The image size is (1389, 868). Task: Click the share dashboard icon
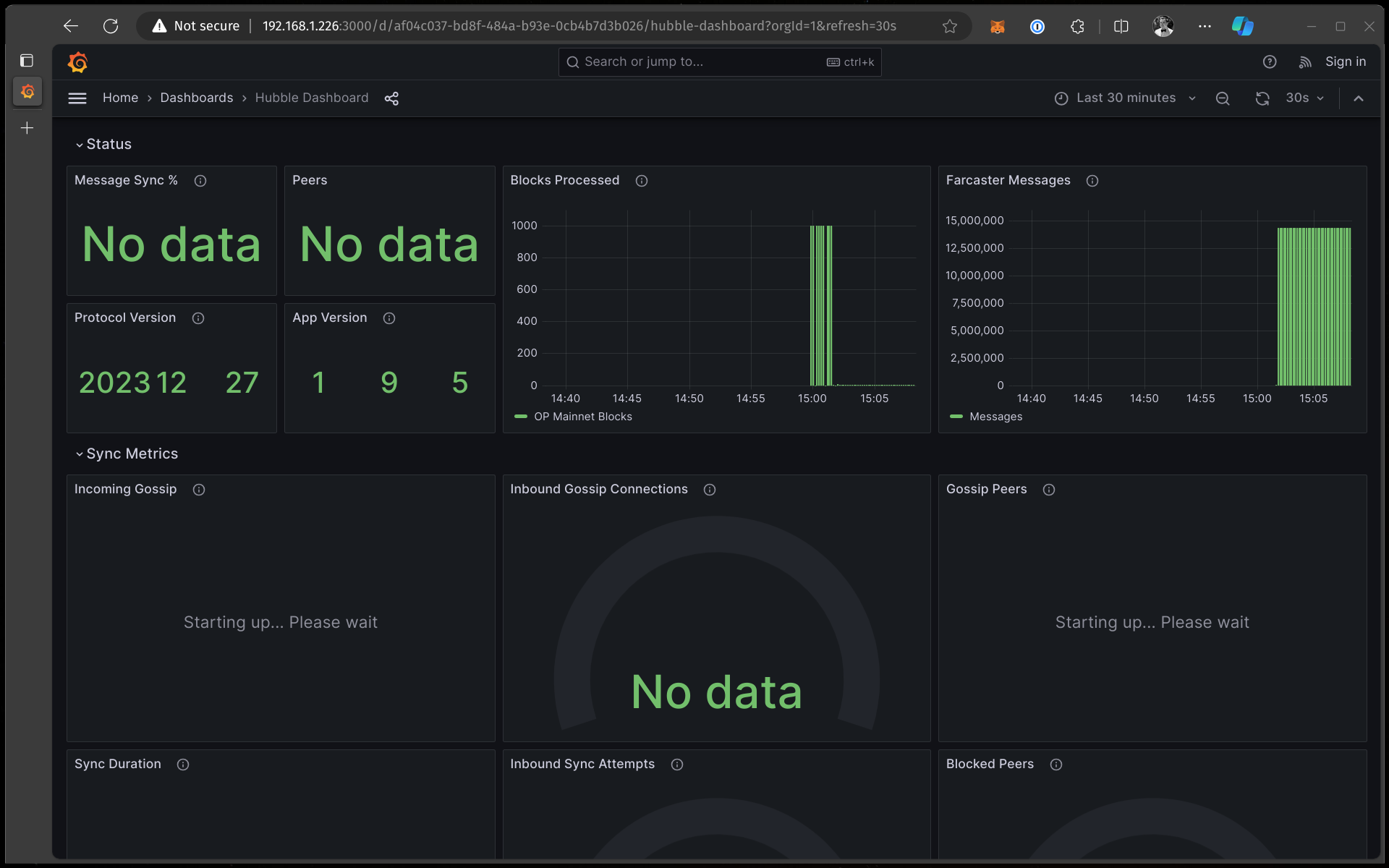[x=391, y=97]
